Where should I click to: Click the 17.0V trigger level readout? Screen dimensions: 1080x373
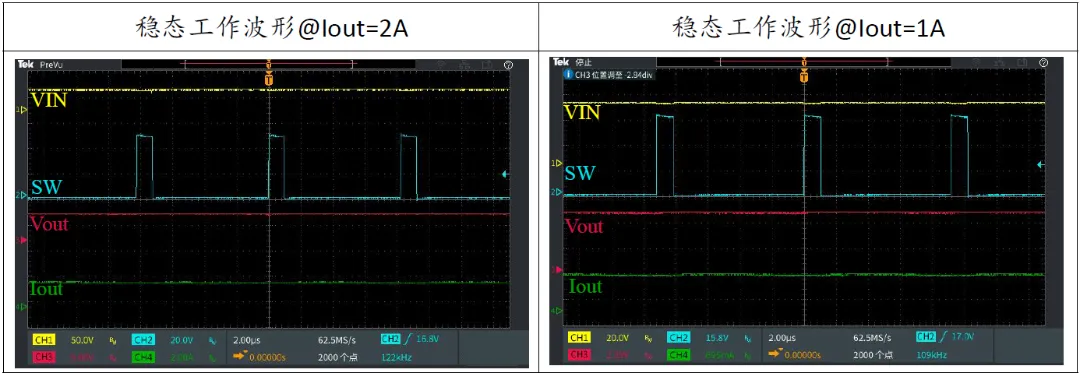pos(964,337)
